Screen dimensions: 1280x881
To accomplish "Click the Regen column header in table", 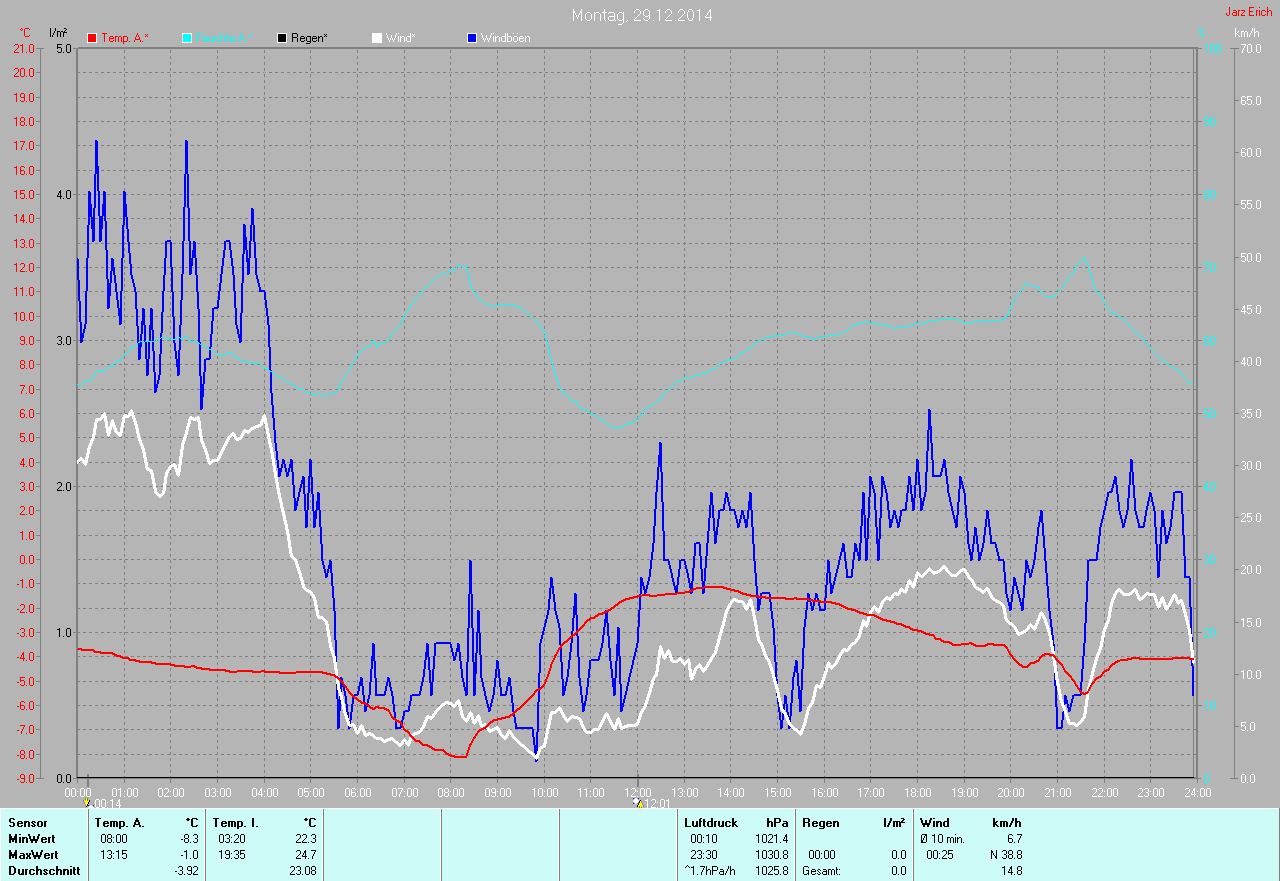I will coord(820,823).
